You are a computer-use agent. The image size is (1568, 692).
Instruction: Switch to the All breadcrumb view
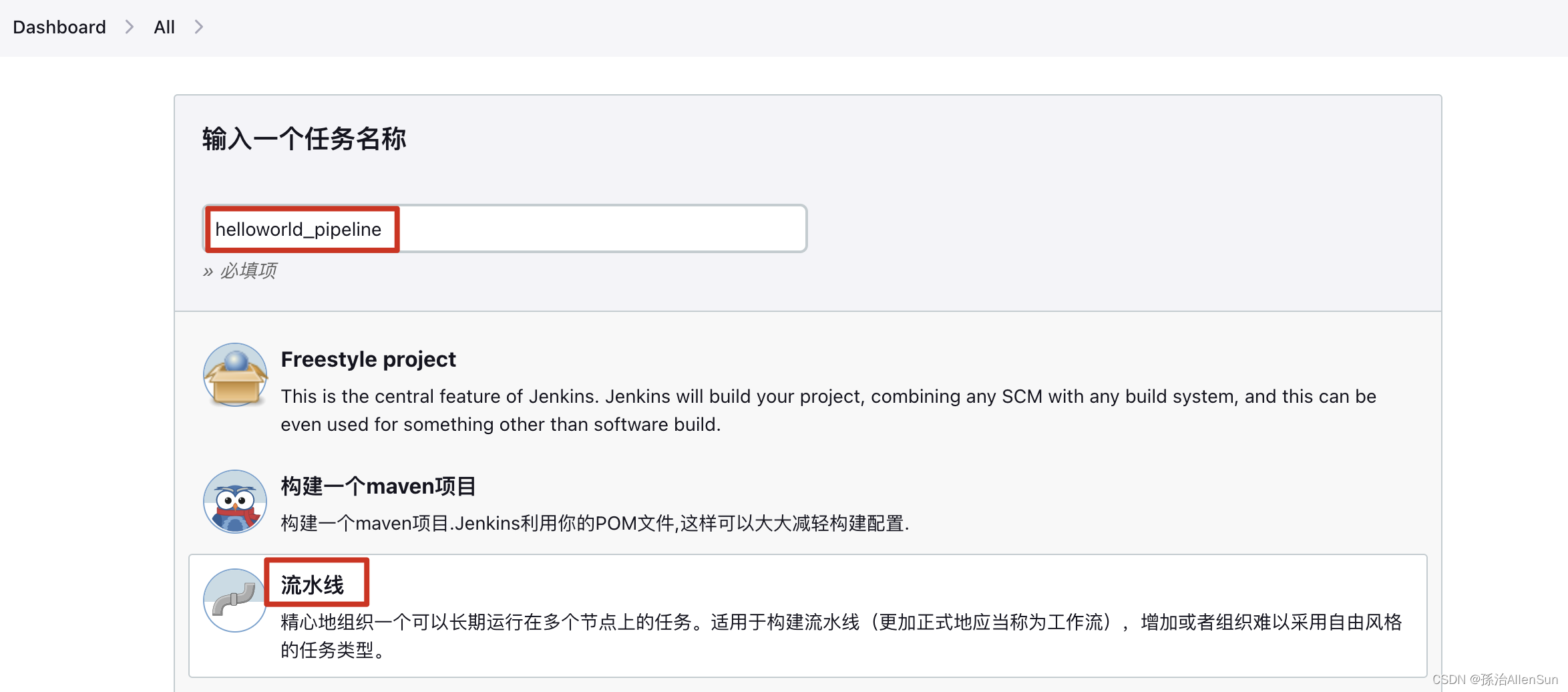tap(164, 27)
